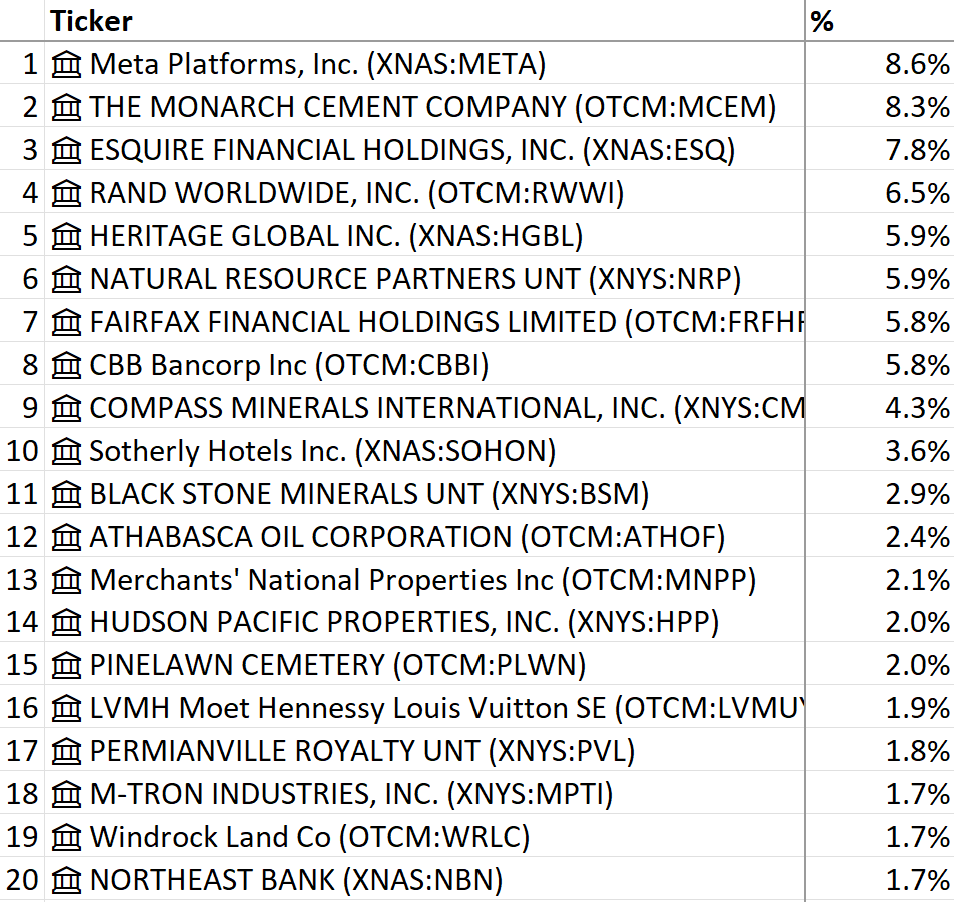Image resolution: width=954 pixels, height=902 pixels.
Task: Click the stock icon beside Sotherly Hotels Inc.
Action: (66, 451)
